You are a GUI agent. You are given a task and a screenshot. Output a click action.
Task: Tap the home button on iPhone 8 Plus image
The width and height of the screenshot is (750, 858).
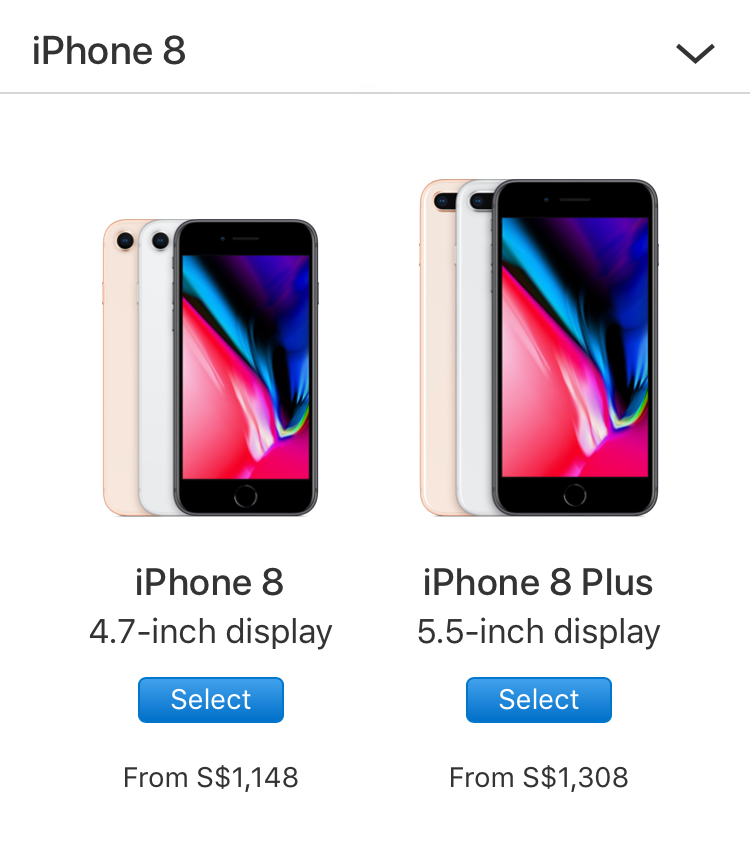coord(574,495)
